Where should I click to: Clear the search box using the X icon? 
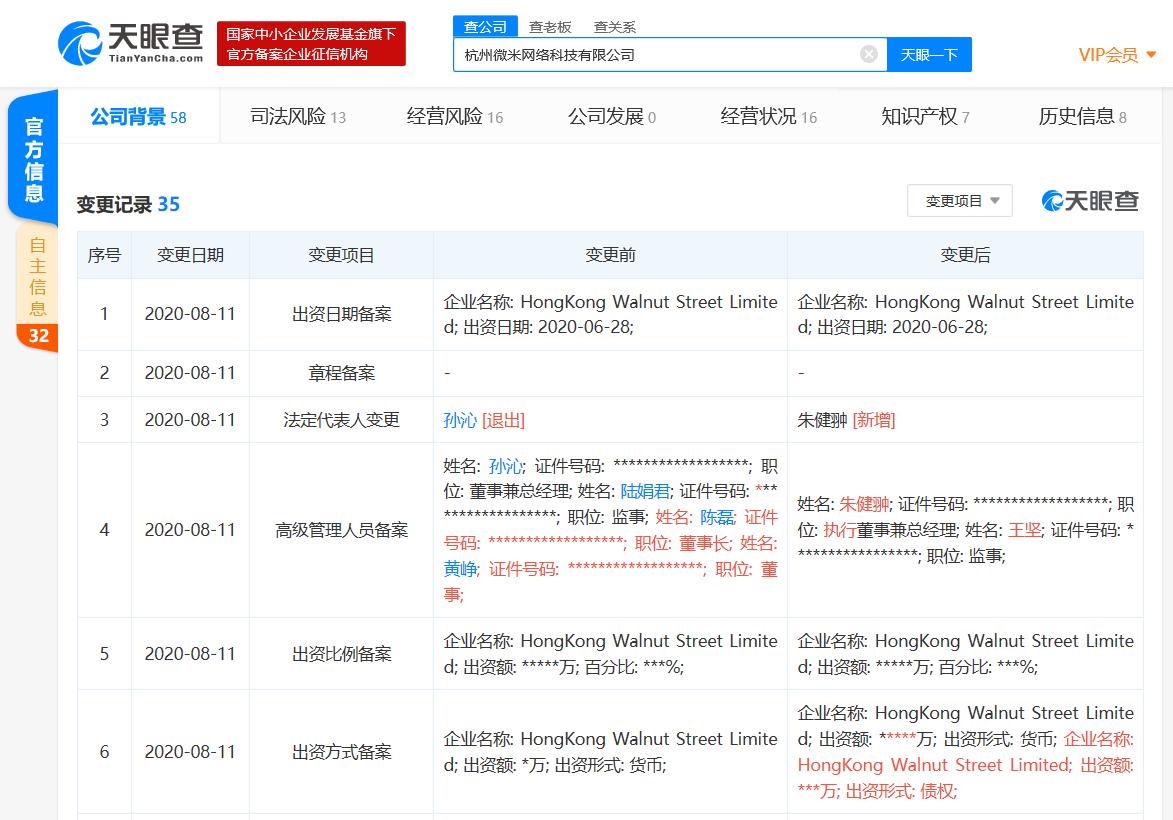(x=868, y=54)
